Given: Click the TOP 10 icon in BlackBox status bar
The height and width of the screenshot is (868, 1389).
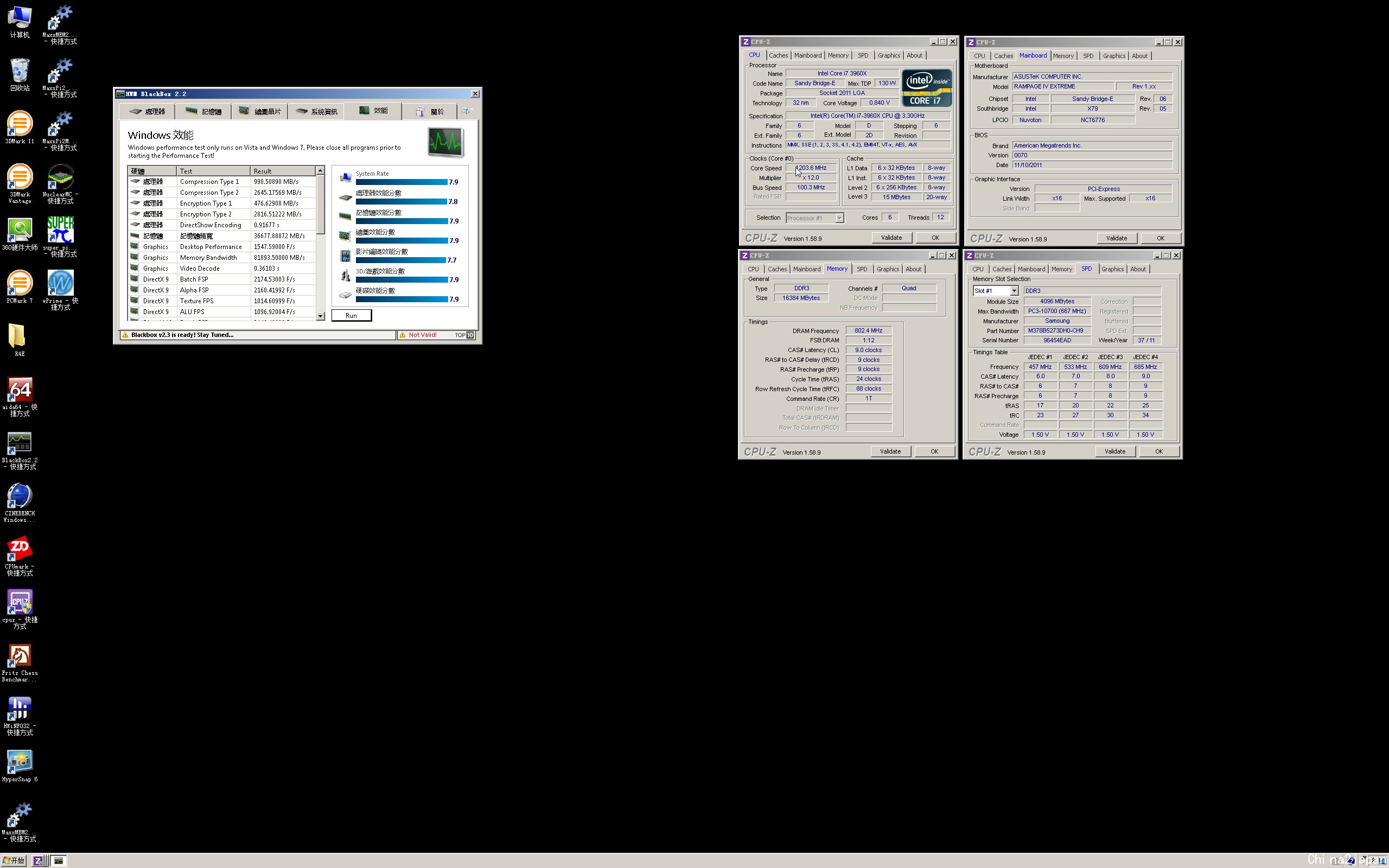Looking at the screenshot, I should (x=464, y=335).
